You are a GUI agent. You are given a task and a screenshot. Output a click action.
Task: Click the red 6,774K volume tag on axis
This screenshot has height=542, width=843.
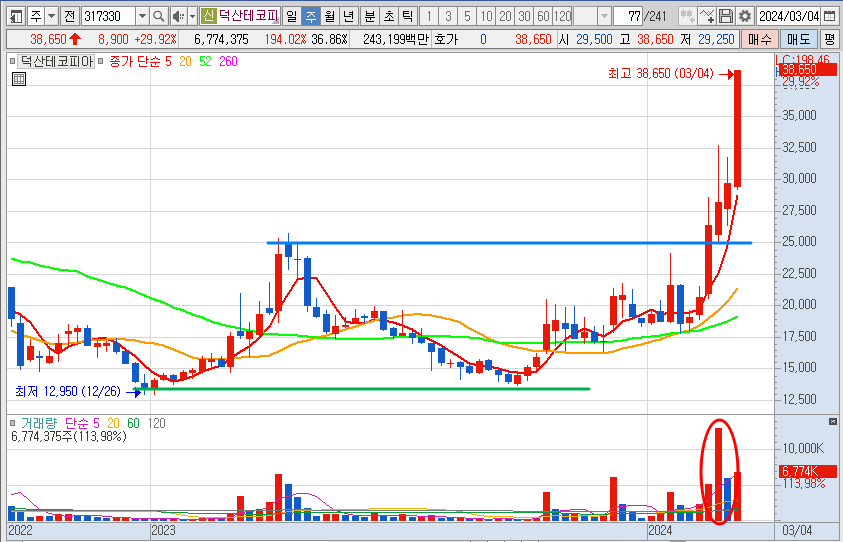(x=808, y=472)
